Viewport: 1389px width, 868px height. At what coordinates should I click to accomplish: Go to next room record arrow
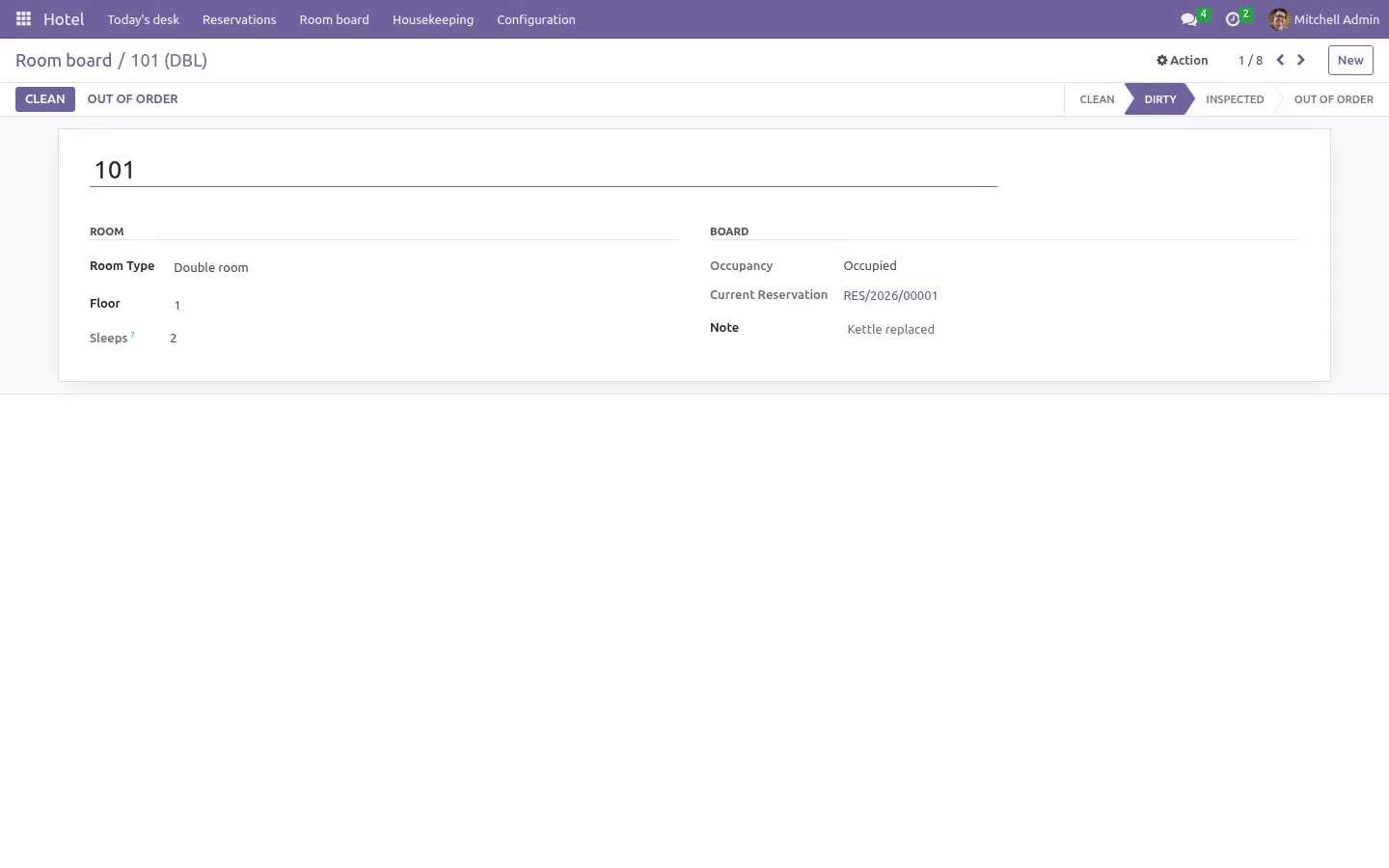(x=1301, y=60)
